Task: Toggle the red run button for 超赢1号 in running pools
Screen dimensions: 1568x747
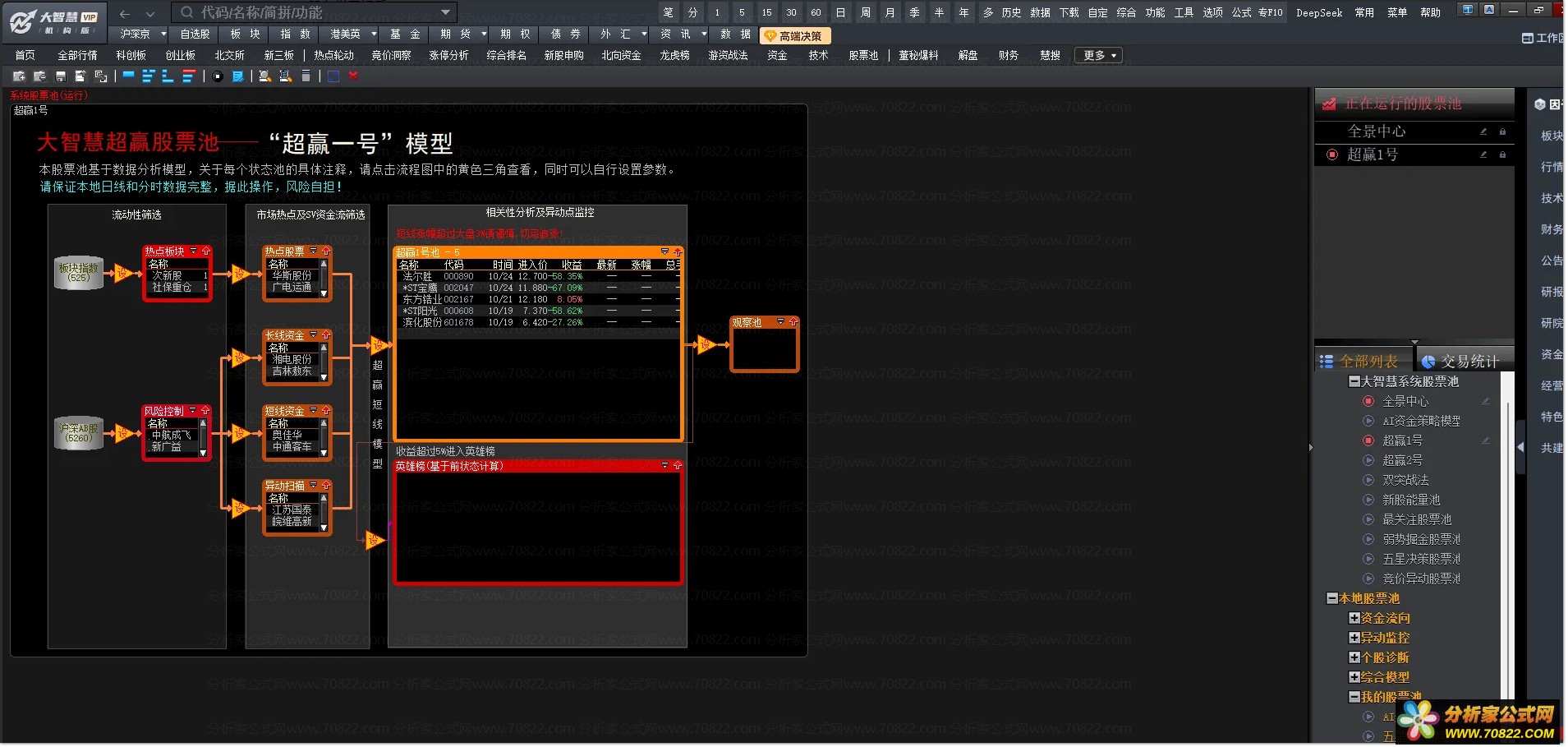Action: (1331, 154)
